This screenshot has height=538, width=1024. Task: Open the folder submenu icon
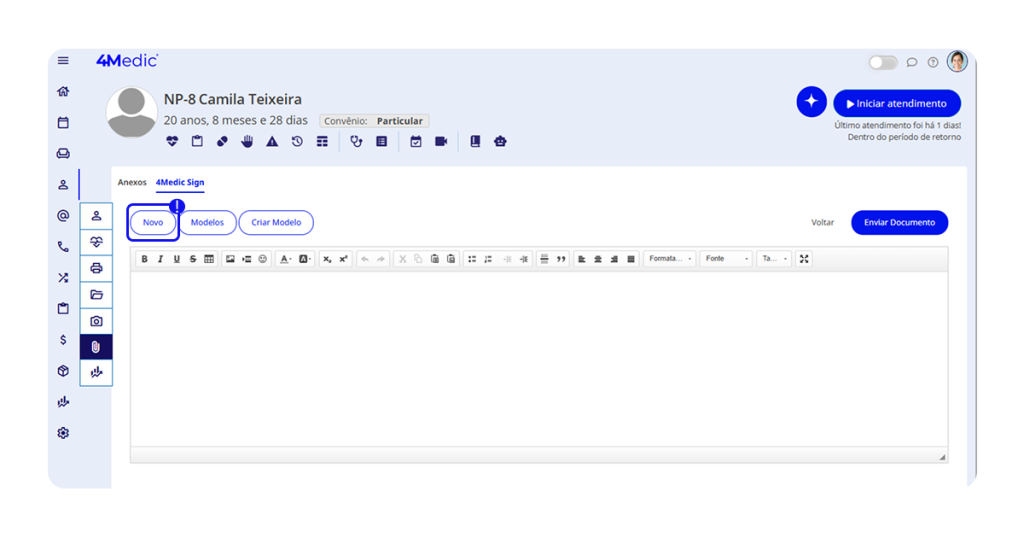[x=96, y=294]
